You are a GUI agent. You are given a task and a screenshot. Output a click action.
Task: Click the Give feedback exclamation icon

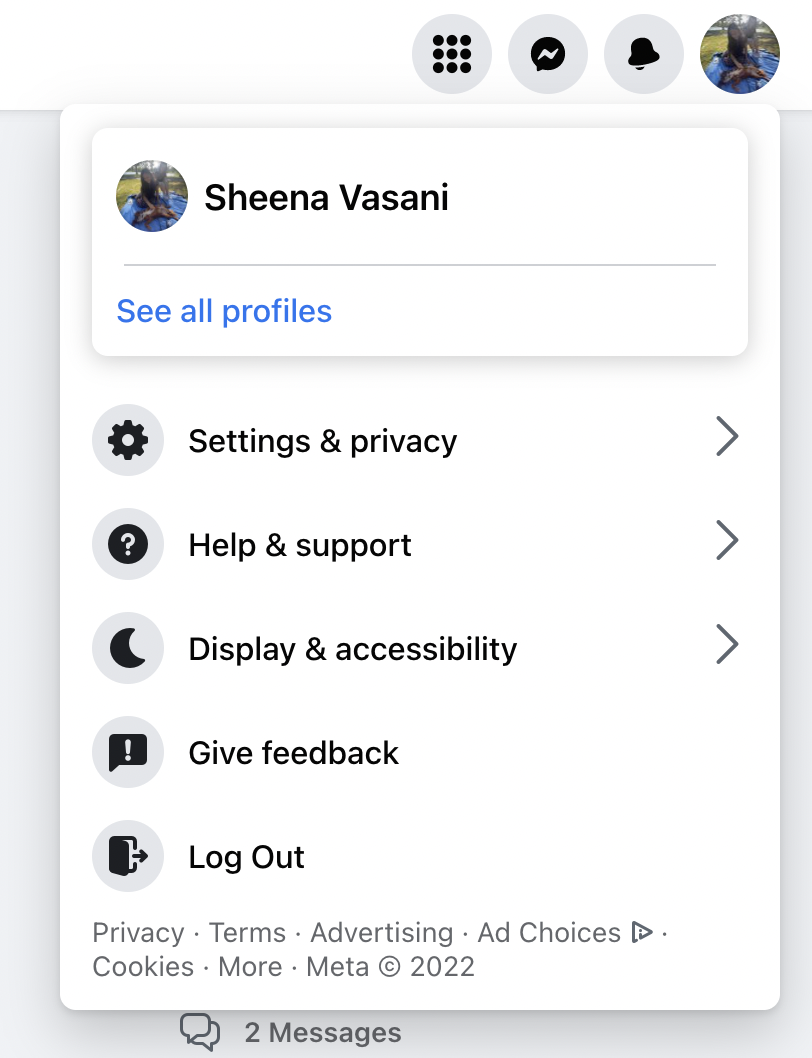pyautogui.click(x=128, y=752)
